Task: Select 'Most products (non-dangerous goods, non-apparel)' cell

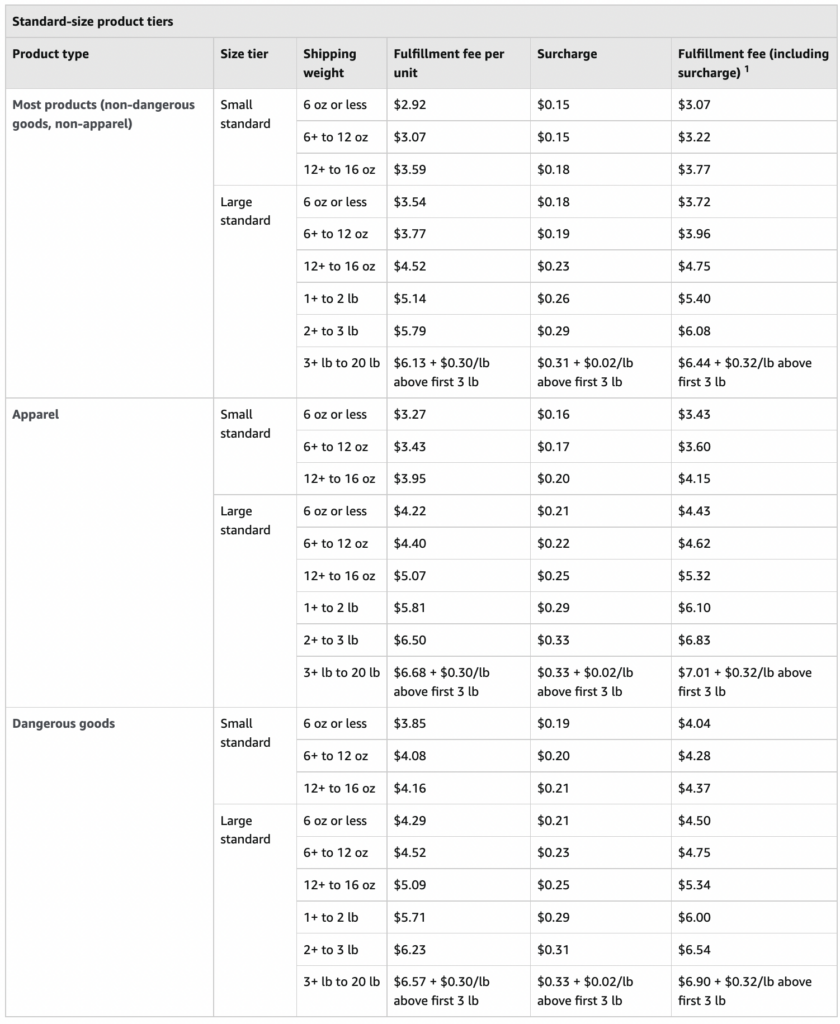Action: pyautogui.click(x=103, y=114)
